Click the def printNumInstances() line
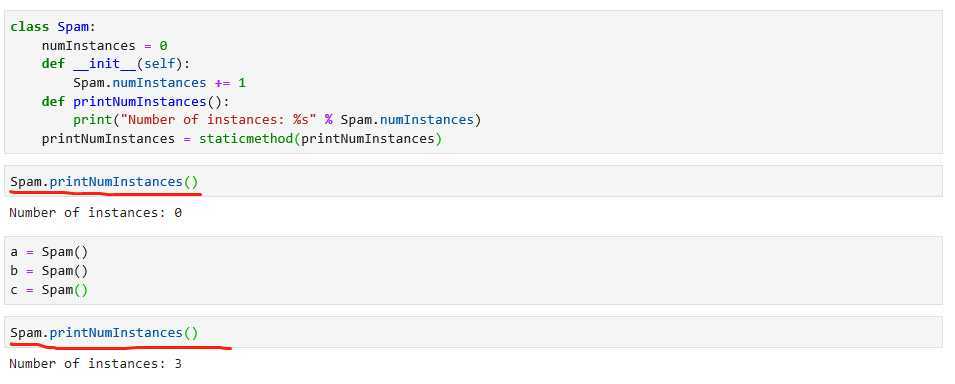This screenshot has height=384, width=955. tap(136, 101)
